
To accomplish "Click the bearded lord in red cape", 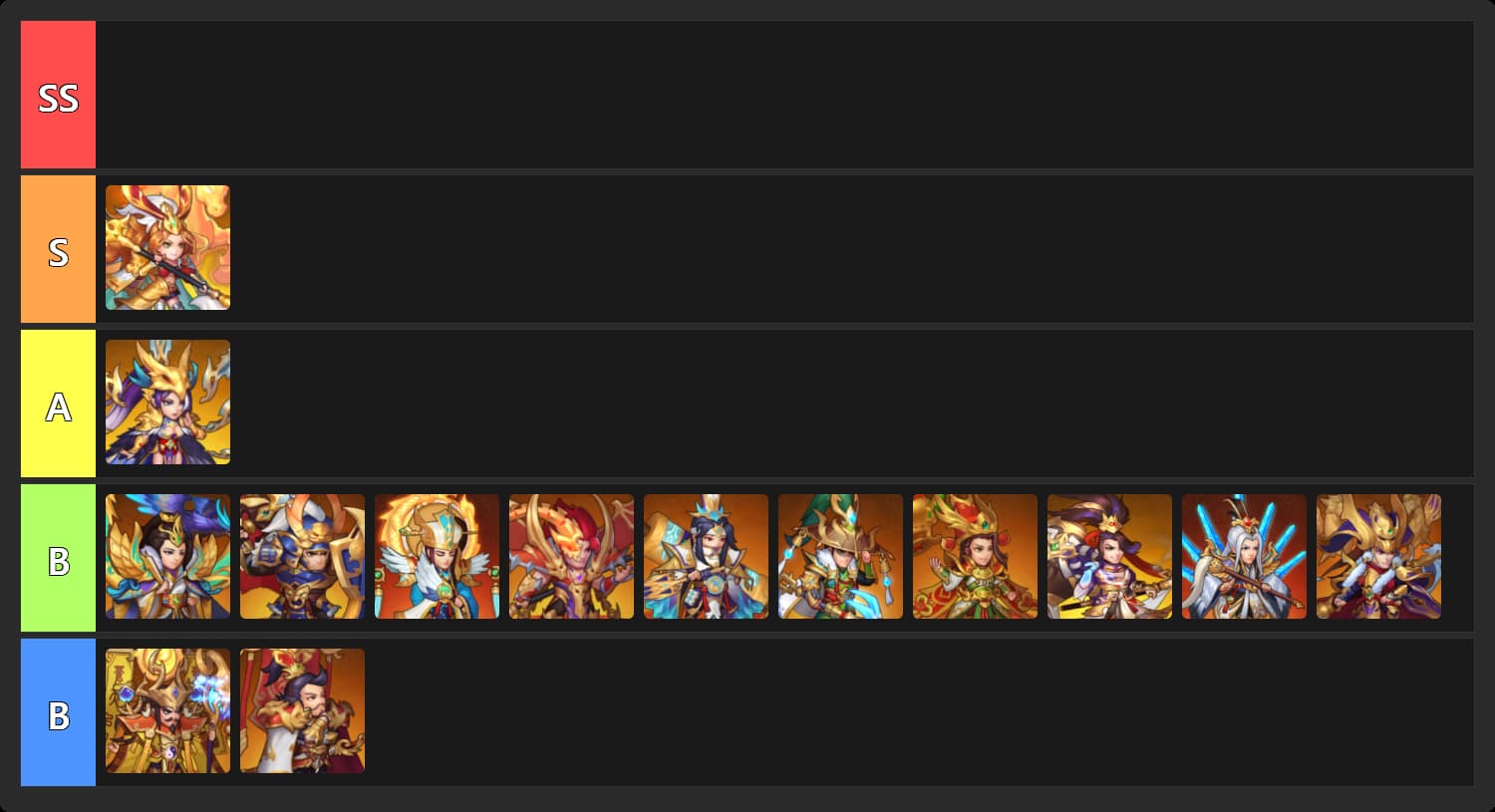I will pos(302,710).
